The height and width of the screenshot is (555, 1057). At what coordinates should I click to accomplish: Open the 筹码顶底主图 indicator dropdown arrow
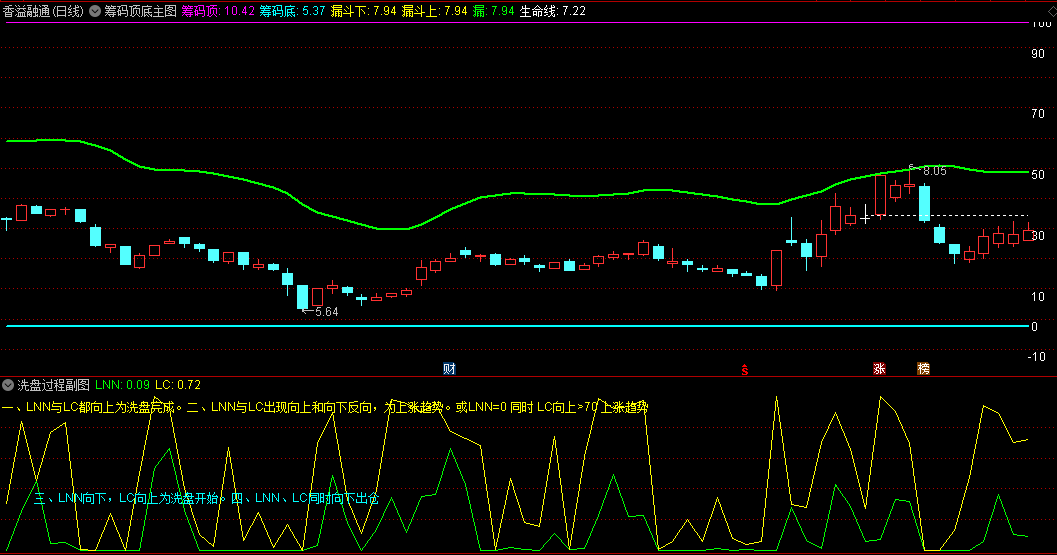pyautogui.click(x=94, y=11)
